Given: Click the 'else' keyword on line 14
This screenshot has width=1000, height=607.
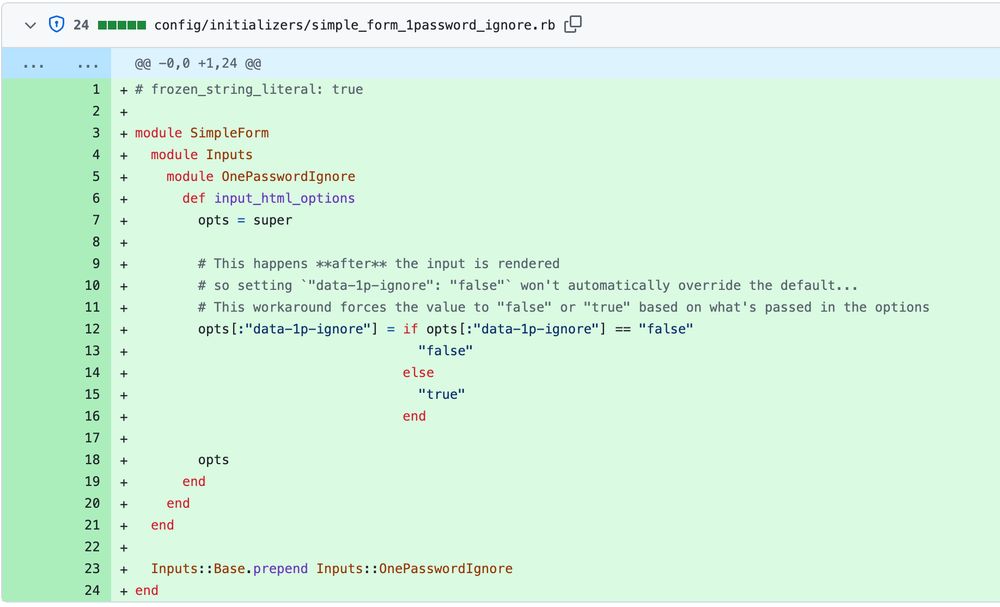Looking at the screenshot, I should 418,372.
